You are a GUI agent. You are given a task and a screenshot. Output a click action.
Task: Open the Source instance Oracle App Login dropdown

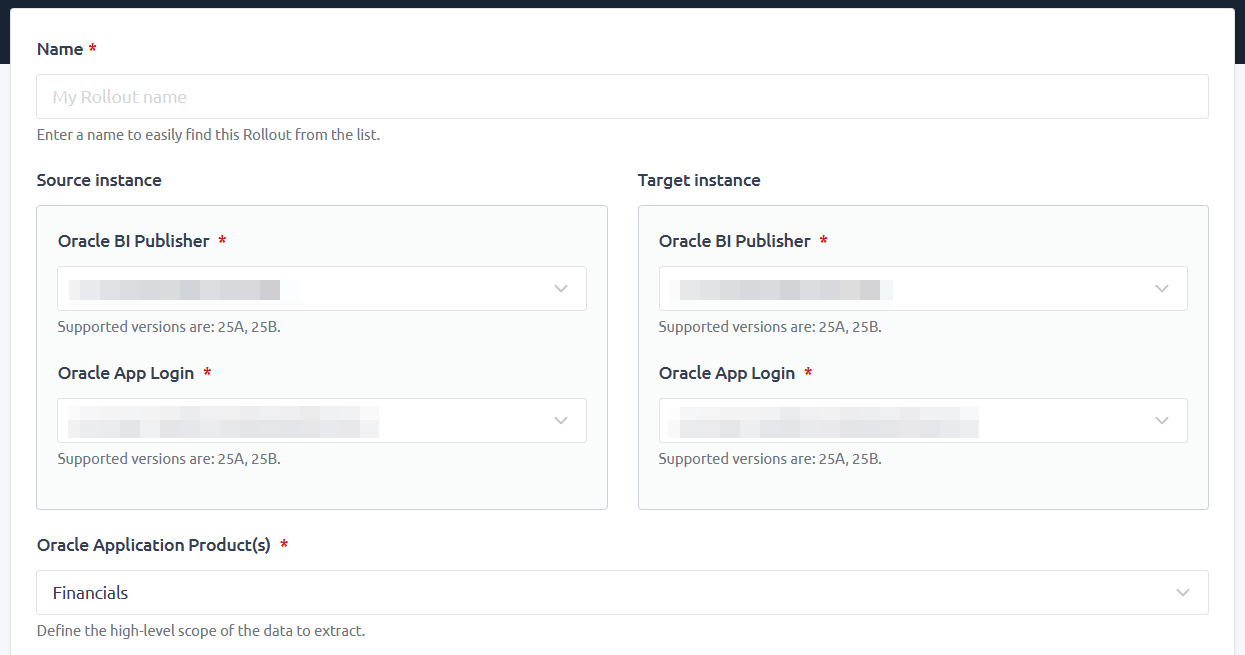pos(322,421)
